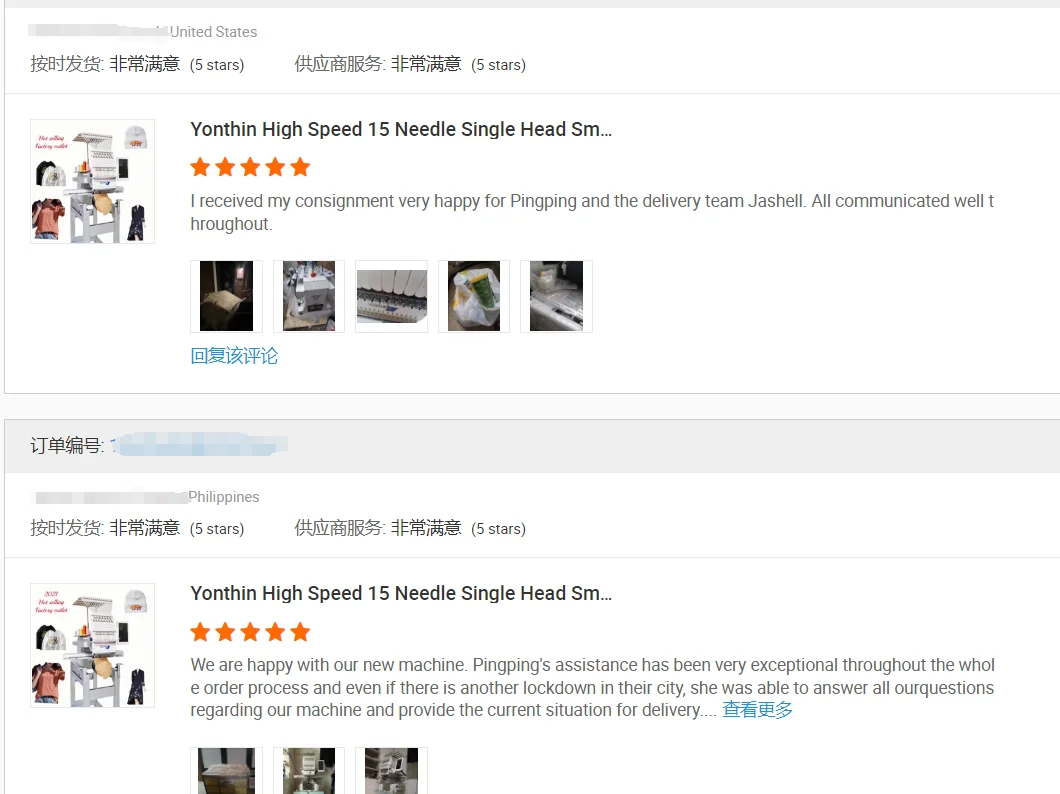Open first review's needle bar close-up photo
Viewport: 1060px width, 794px height.
coord(391,296)
